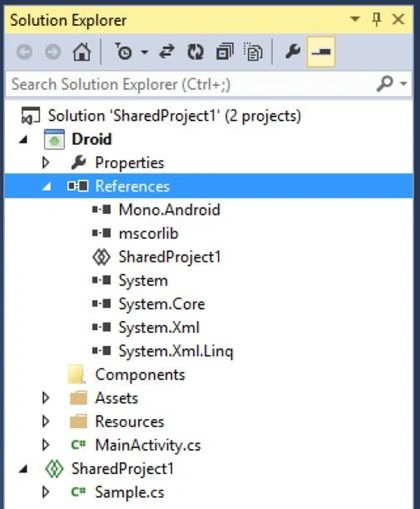Open the Pending Changes Filter dropdown arrow
Viewport: 420px width, 509px height.
tap(144, 52)
